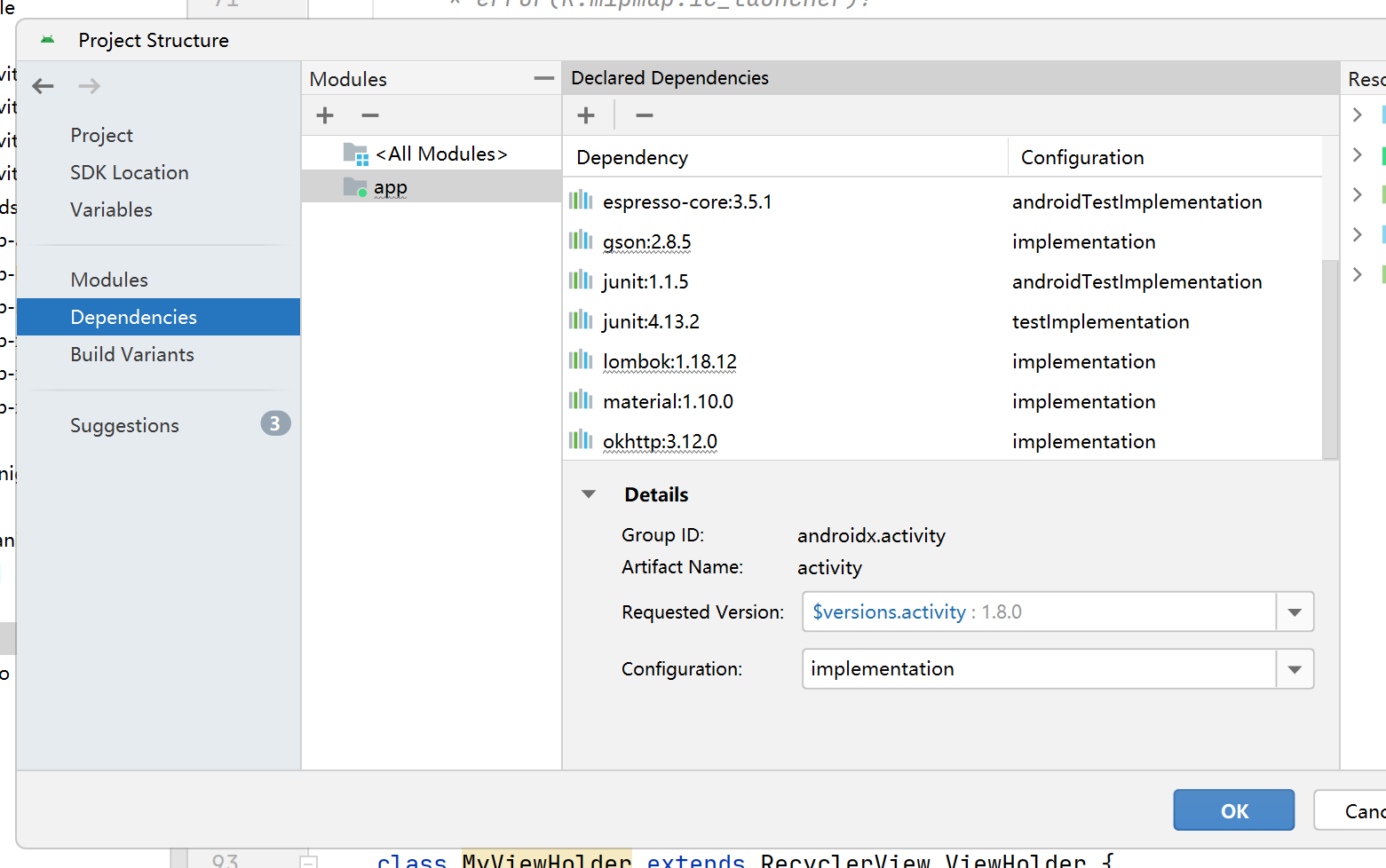Expand first item in resolved dependencies panel
The image size is (1386, 868).
click(x=1357, y=114)
